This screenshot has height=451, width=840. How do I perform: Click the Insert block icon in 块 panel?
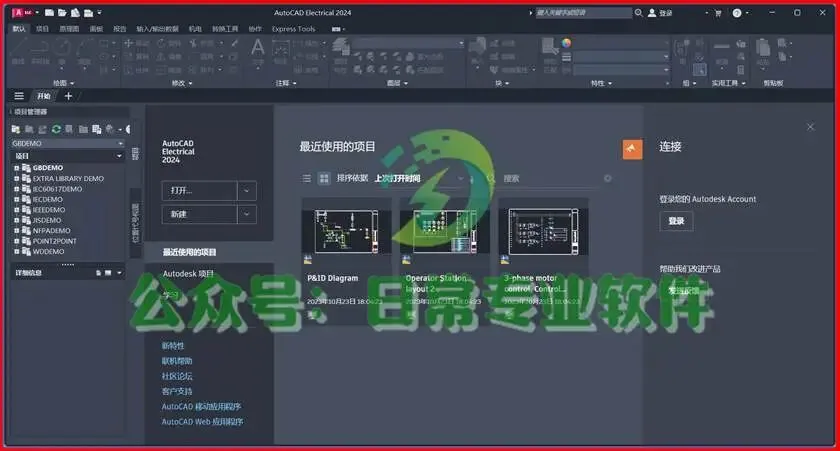477,47
